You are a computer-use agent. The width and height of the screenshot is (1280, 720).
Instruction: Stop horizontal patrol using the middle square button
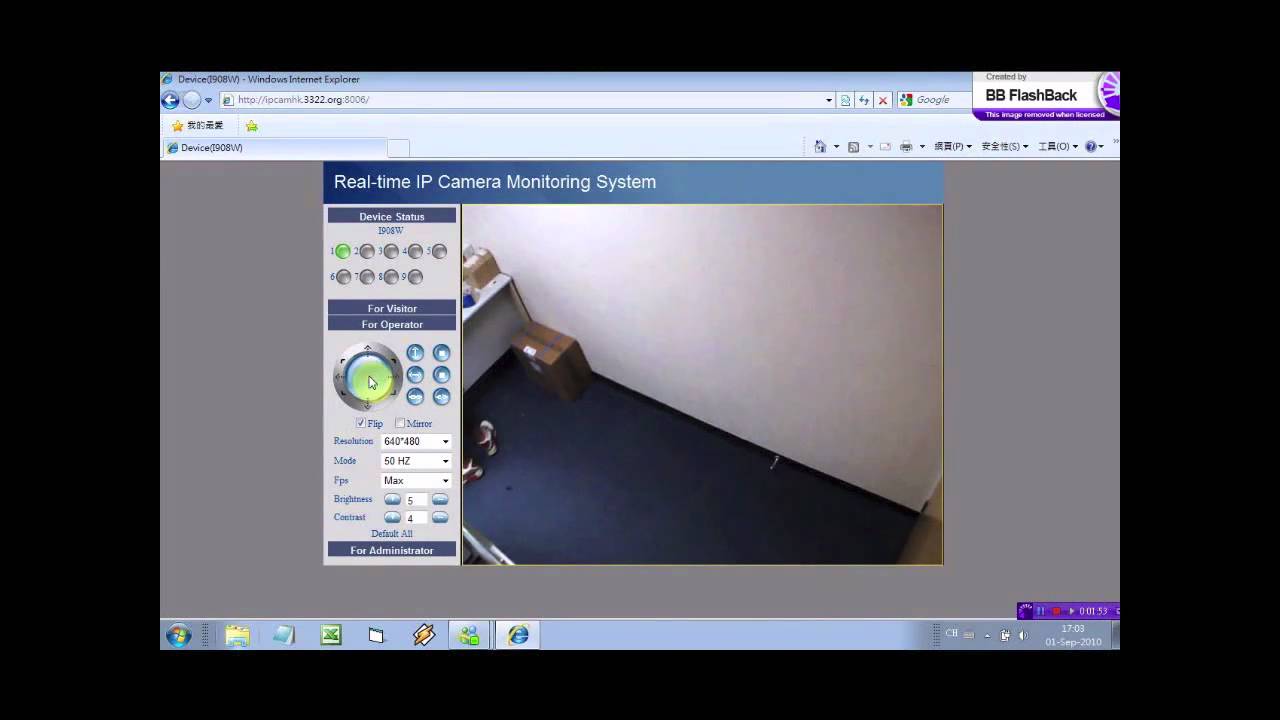tap(441, 375)
